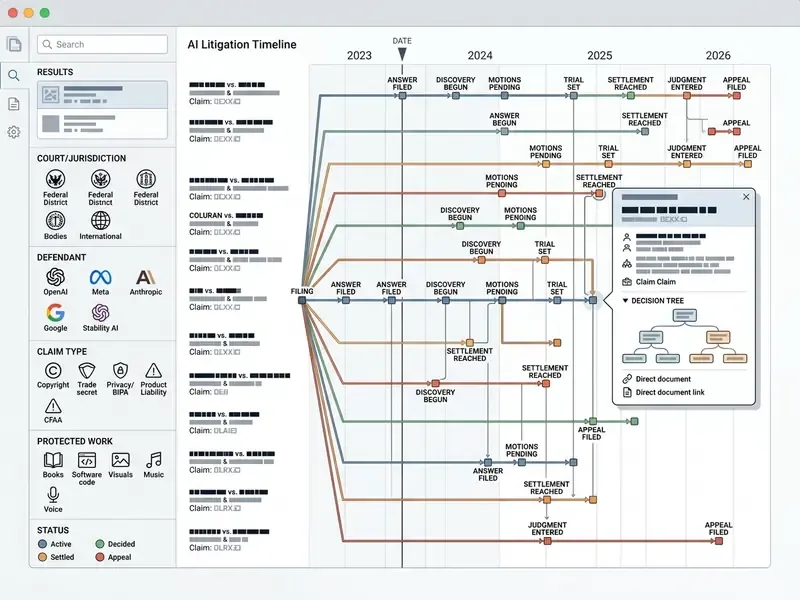Viewport: 800px width, 600px height.
Task: Filter protected work by Music
Action: (154, 465)
